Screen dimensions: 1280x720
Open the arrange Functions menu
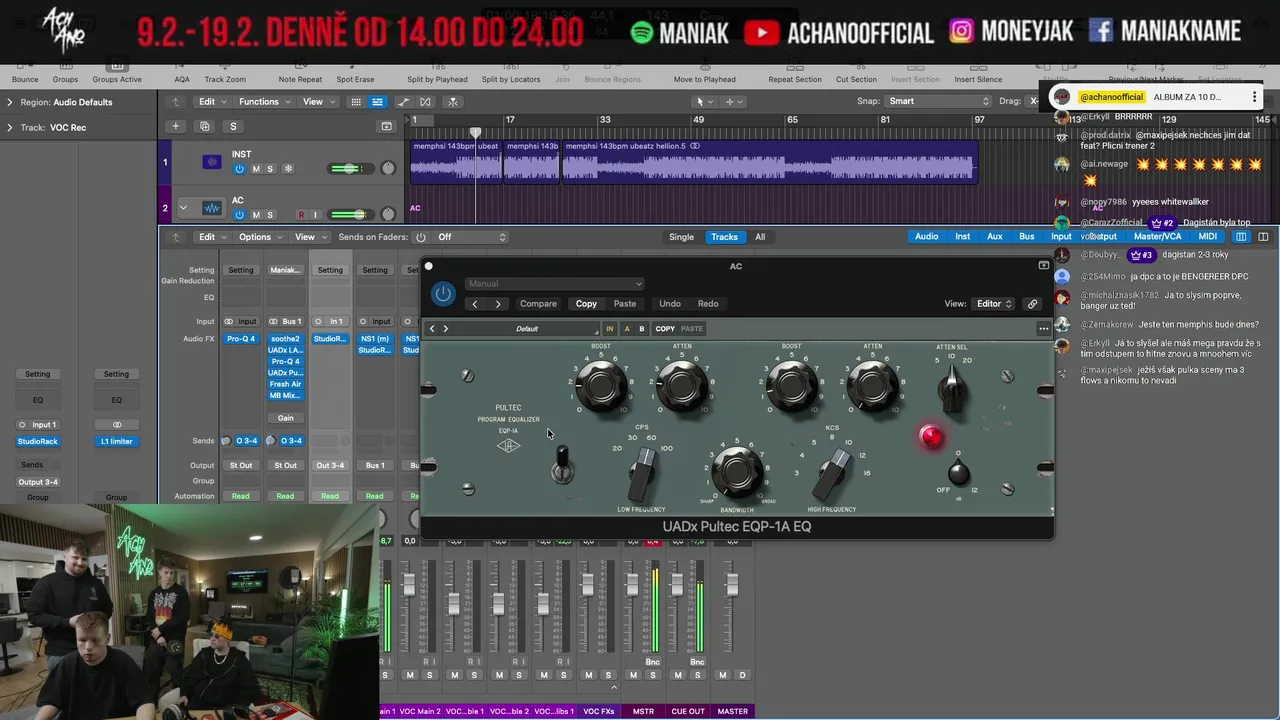click(x=264, y=102)
